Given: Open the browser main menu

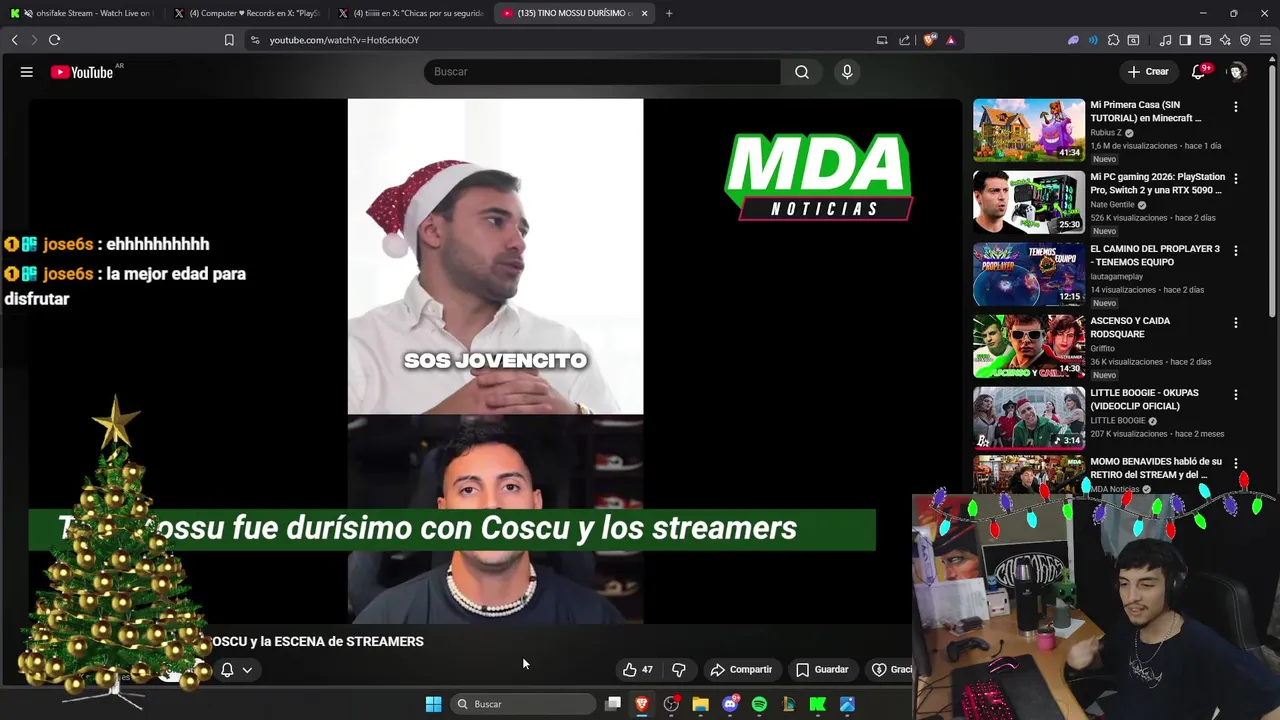Looking at the screenshot, I should 1266,40.
